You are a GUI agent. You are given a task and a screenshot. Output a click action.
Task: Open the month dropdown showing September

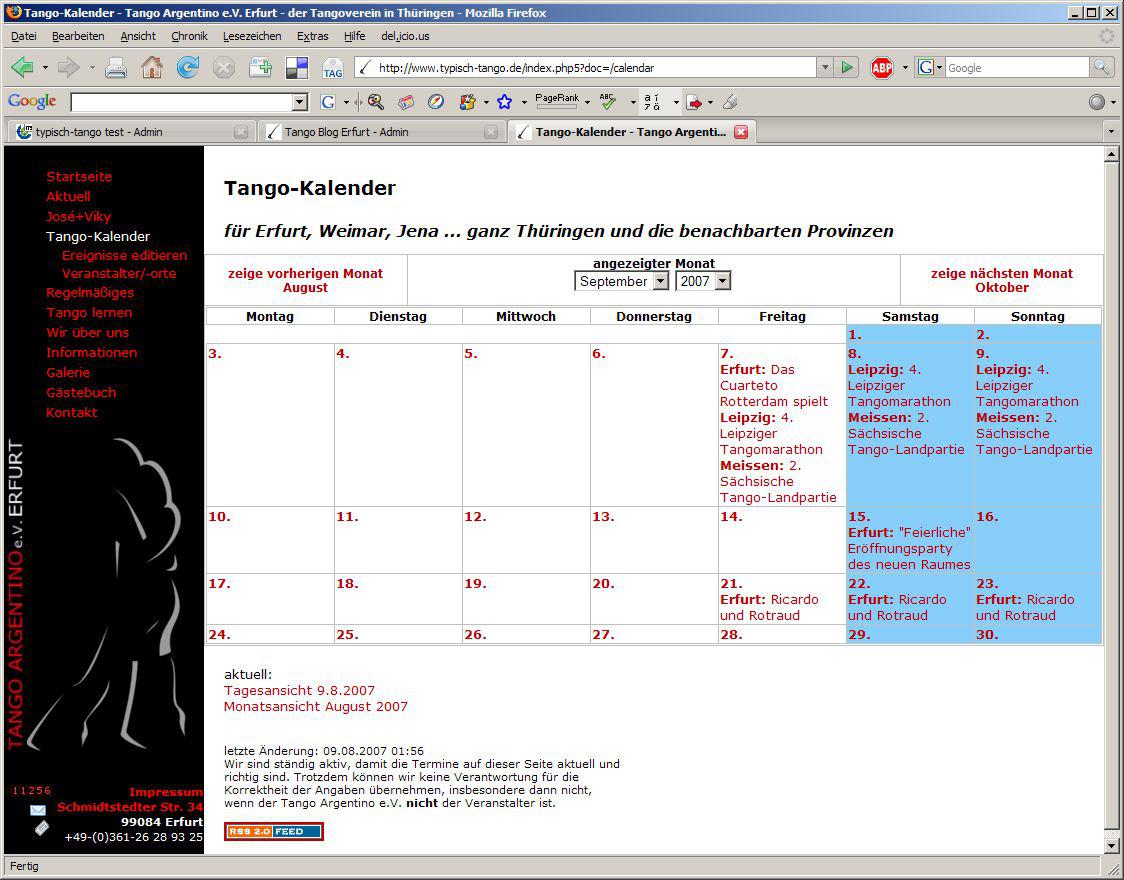coord(621,282)
